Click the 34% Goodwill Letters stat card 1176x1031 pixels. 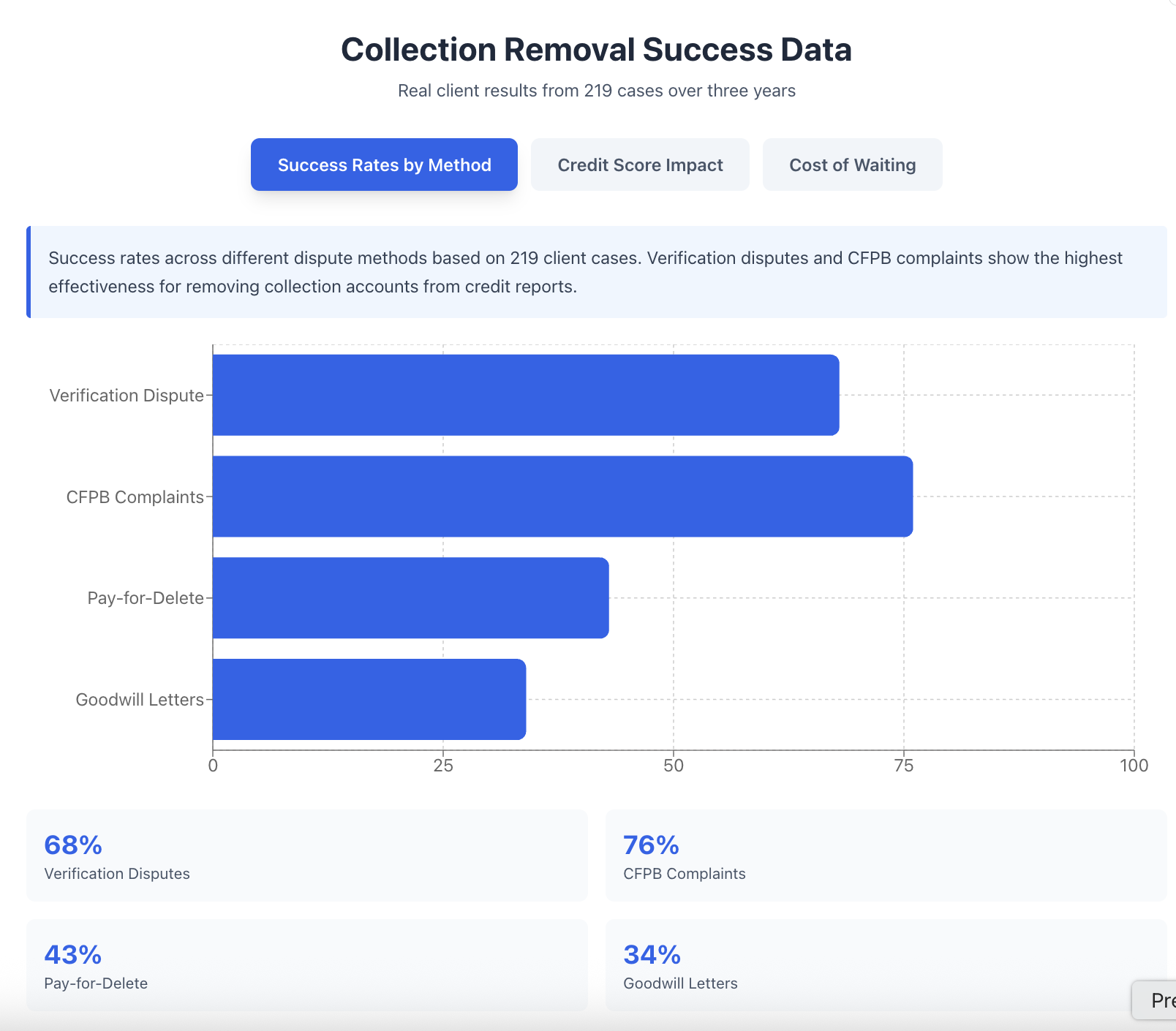886,964
